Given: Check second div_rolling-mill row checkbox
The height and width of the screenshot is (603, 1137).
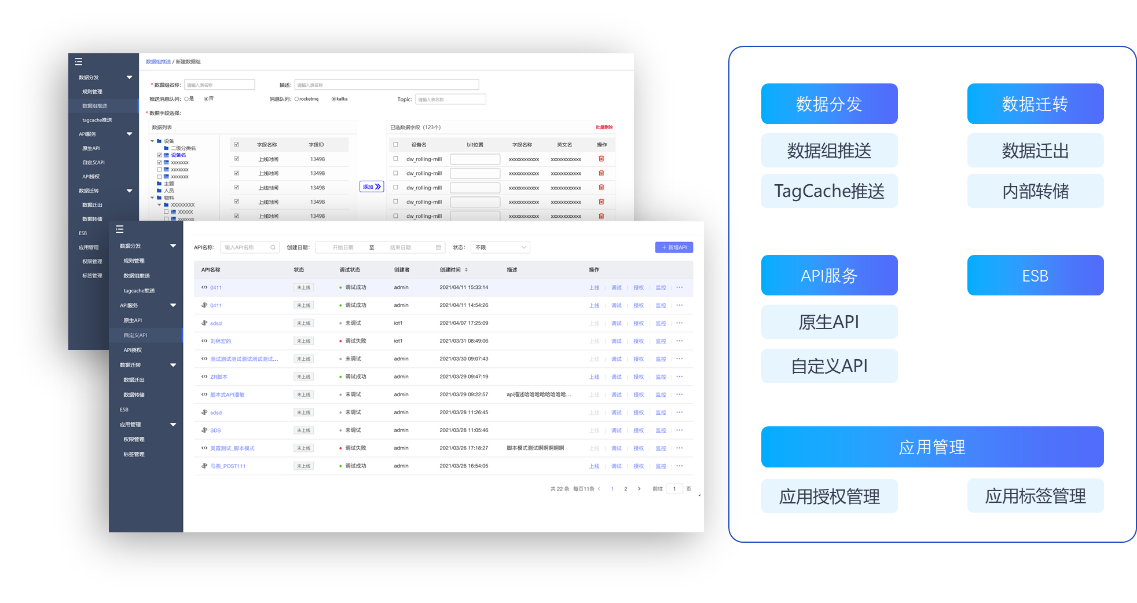Looking at the screenshot, I should click(395, 173).
